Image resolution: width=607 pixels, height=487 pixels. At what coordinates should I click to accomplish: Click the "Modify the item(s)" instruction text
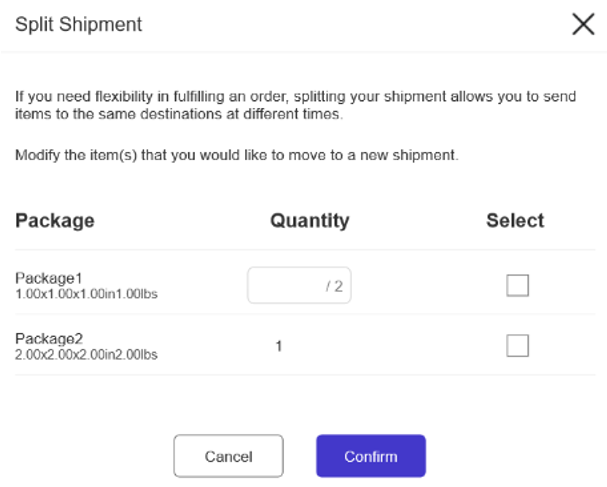(237, 155)
